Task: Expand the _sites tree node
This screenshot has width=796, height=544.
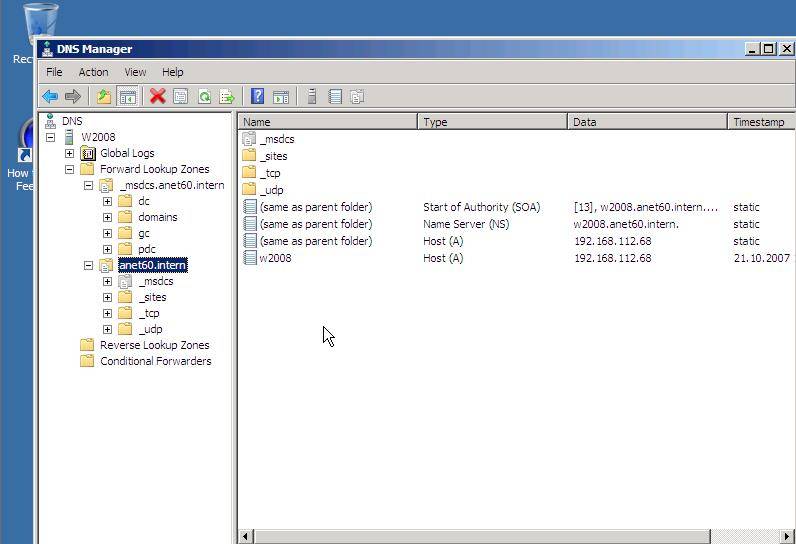Action: [107, 297]
